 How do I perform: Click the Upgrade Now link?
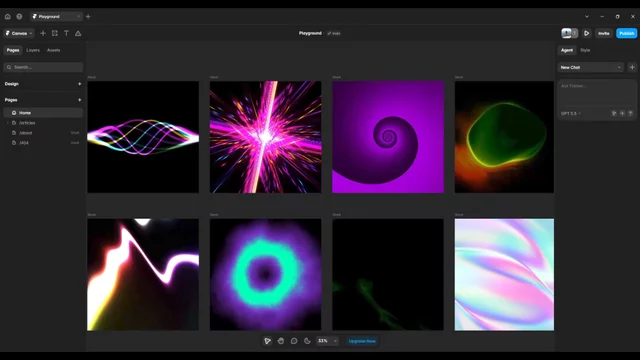click(362, 341)
